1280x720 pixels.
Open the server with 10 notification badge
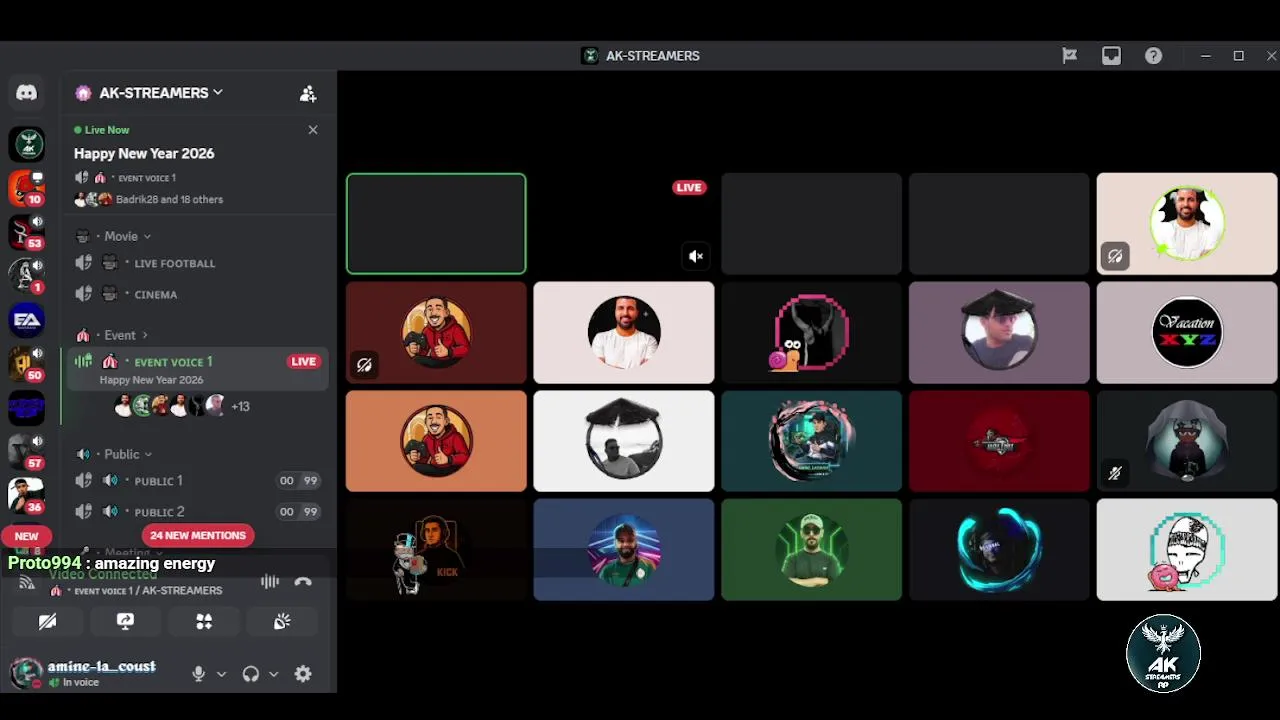(x=27, y=188)
